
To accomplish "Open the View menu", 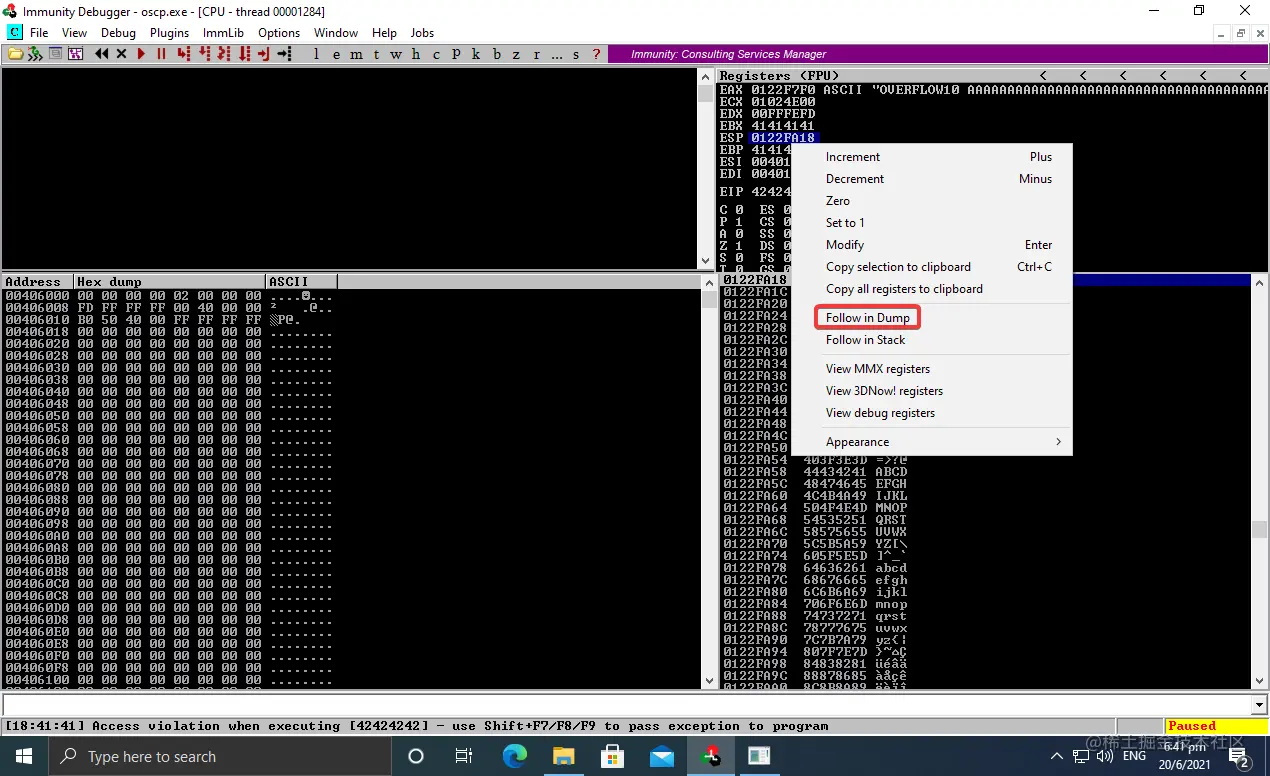I will coord(74,33).
